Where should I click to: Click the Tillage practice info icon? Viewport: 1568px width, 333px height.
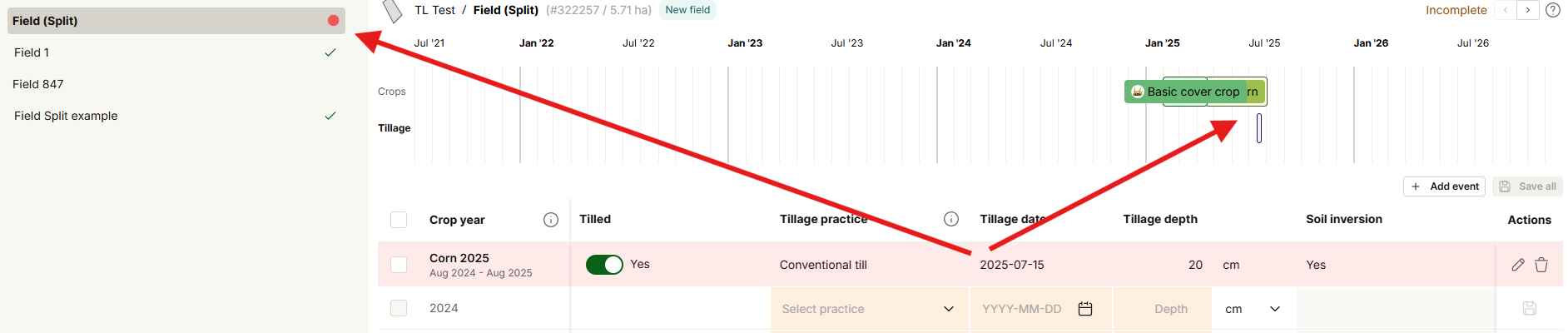tap(951, 219)
